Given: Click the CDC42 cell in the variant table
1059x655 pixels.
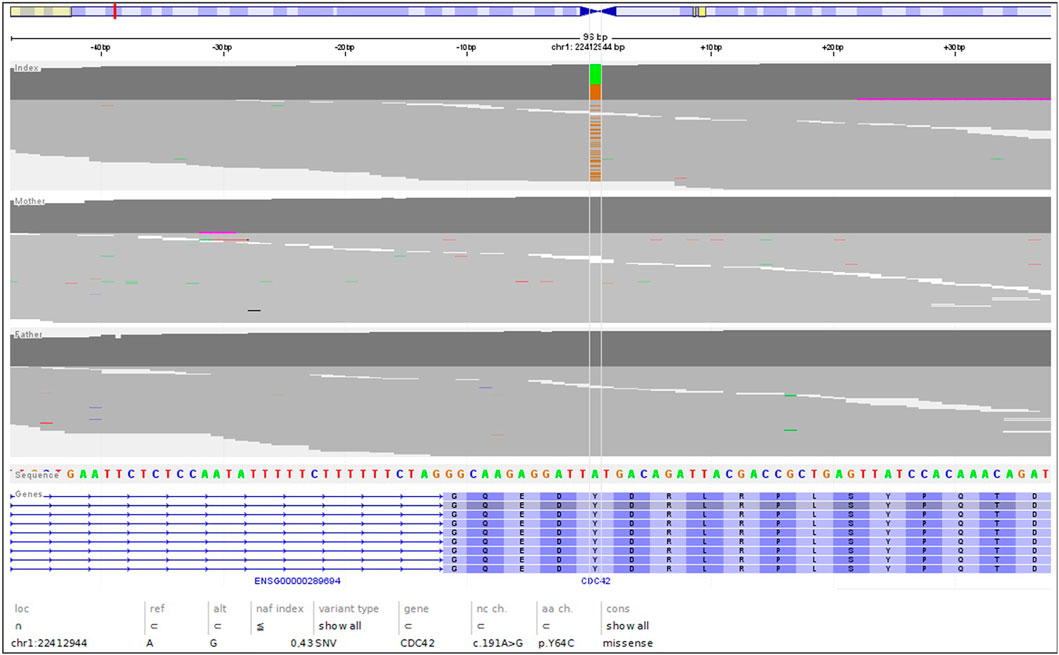Looking at the screenshot, I should click(x=417, y=643).
